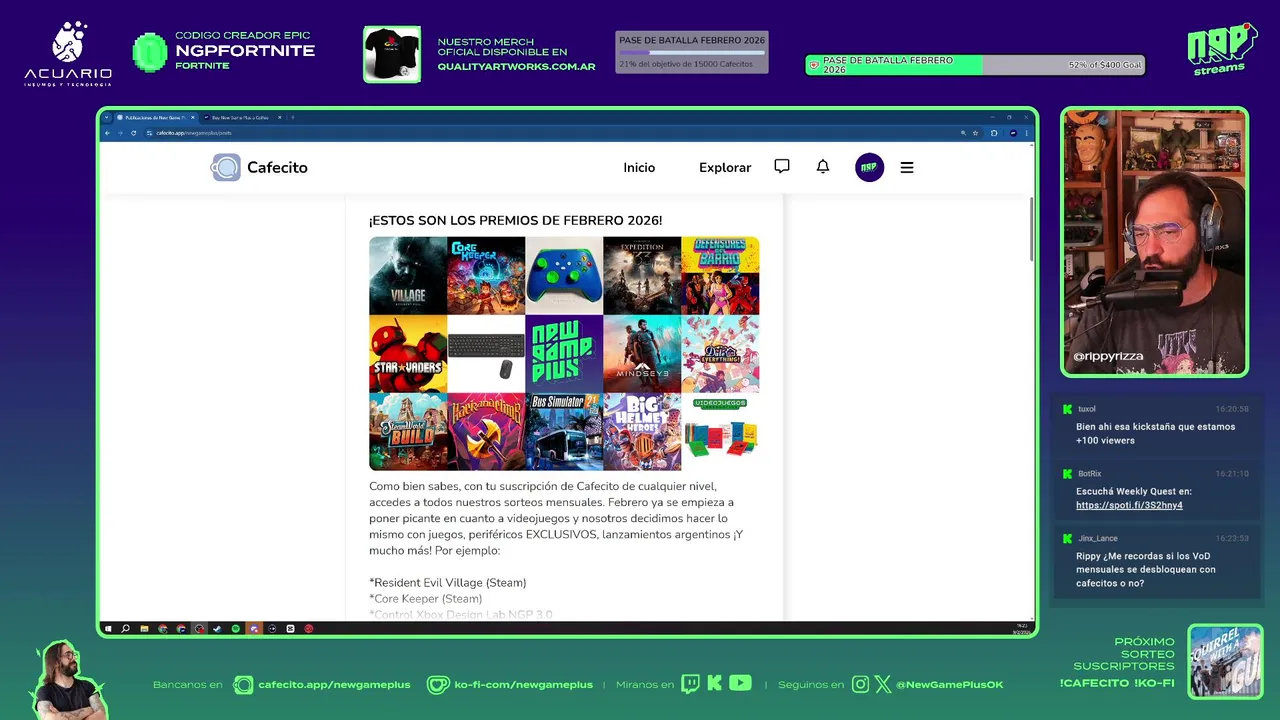Click the Acuario logo at top left

pos(68,54)
